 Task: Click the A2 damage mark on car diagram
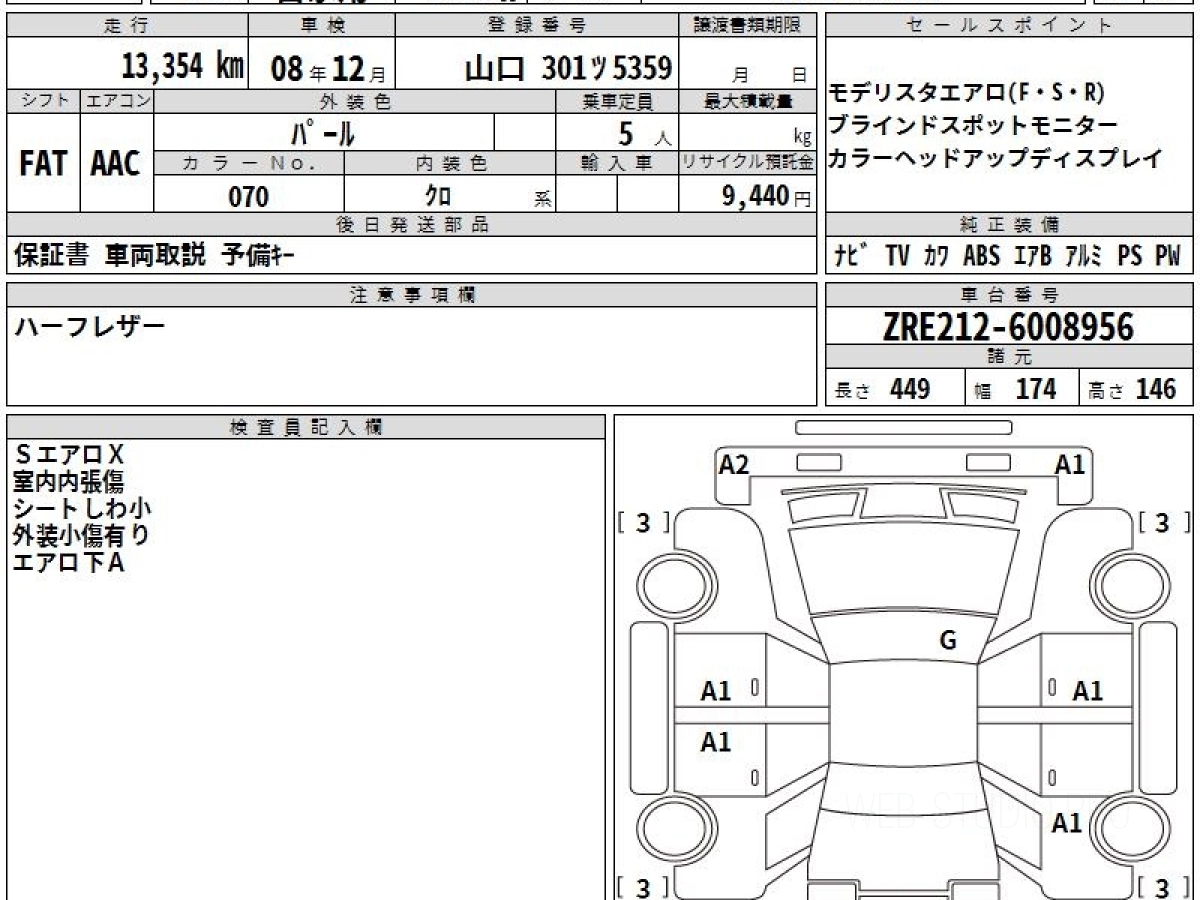[x=734, y=464]
